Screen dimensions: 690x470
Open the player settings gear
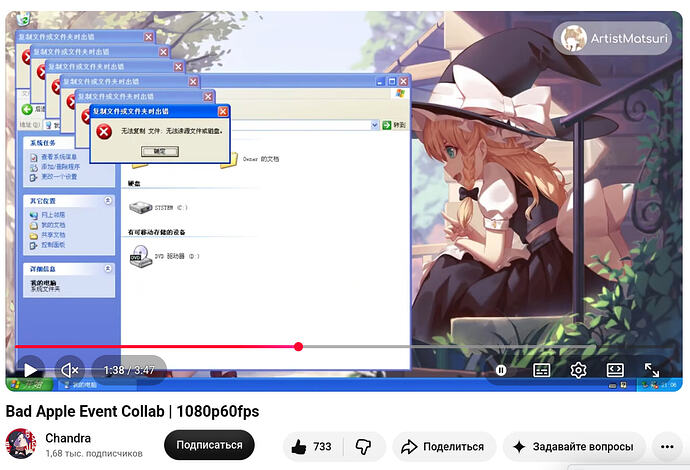578,371
